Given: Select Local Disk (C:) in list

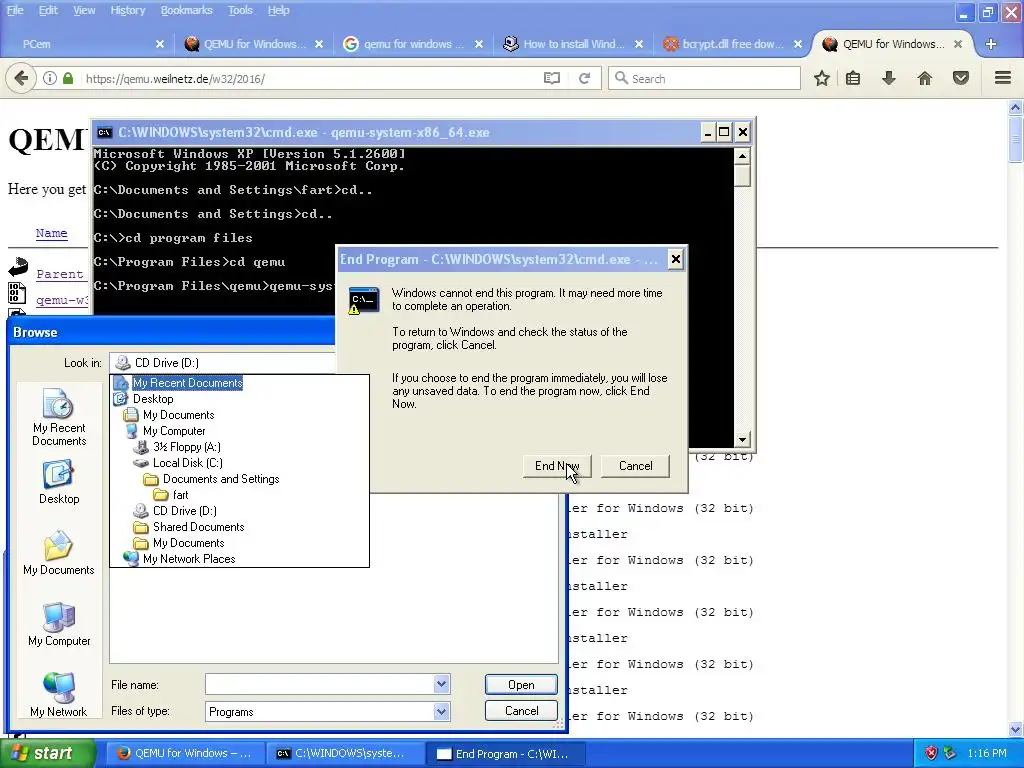Looking at the screenshot, I should tap(187, 463).
